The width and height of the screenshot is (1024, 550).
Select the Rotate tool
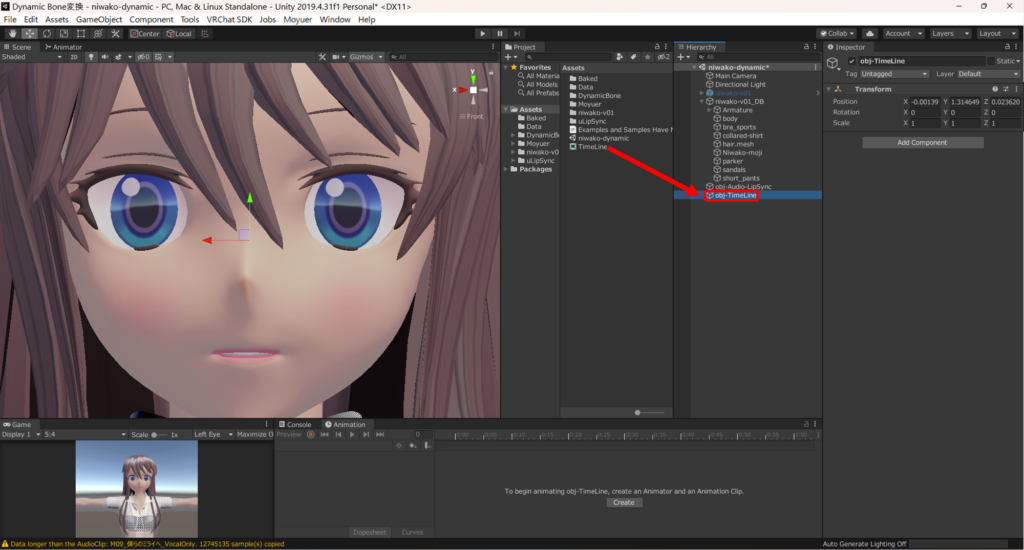click(46, 33)
